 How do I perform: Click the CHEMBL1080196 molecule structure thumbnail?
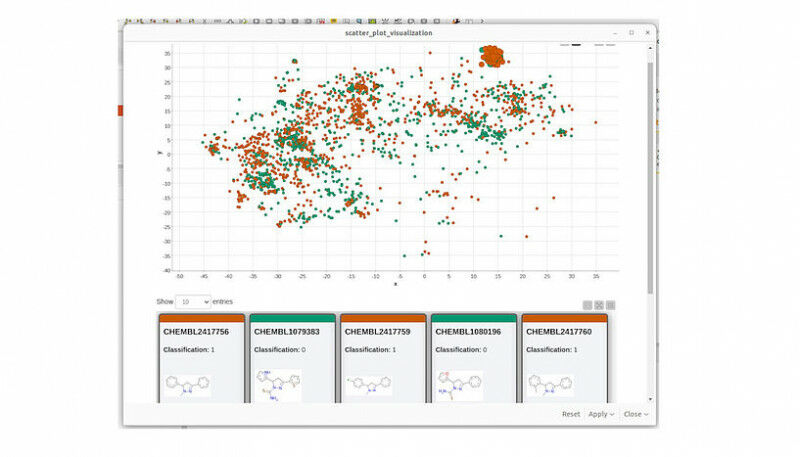tap(459, 384)
